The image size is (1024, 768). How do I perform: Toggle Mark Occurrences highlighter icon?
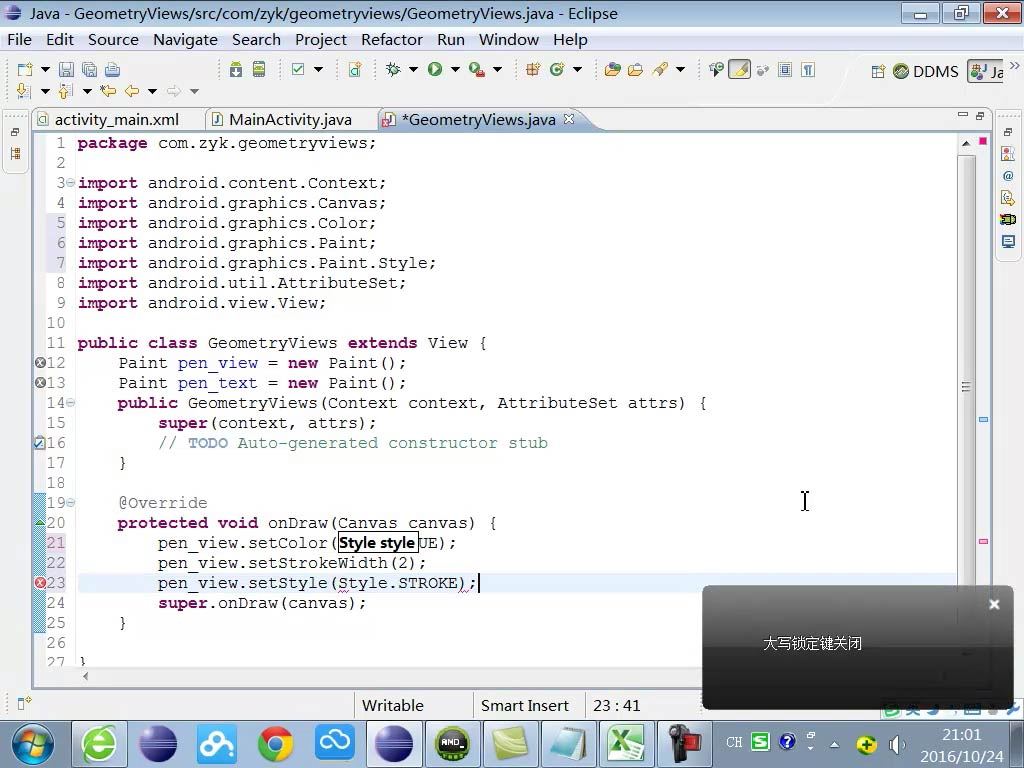pyautogui.click(x=739, y=69)
